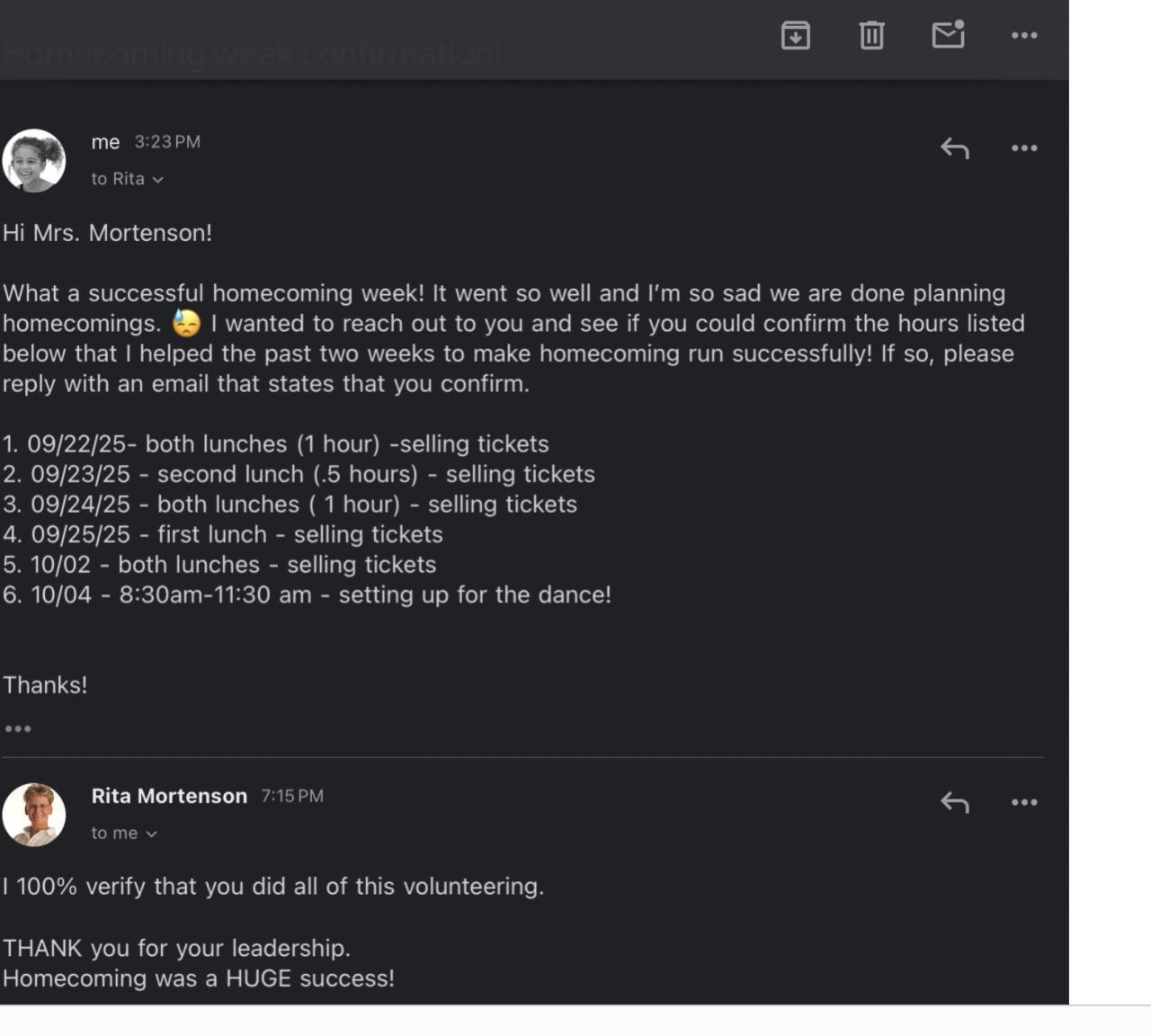Open more options for the 3:23 PM message
The image size is (1151, 1036).
click(1024, 148)
